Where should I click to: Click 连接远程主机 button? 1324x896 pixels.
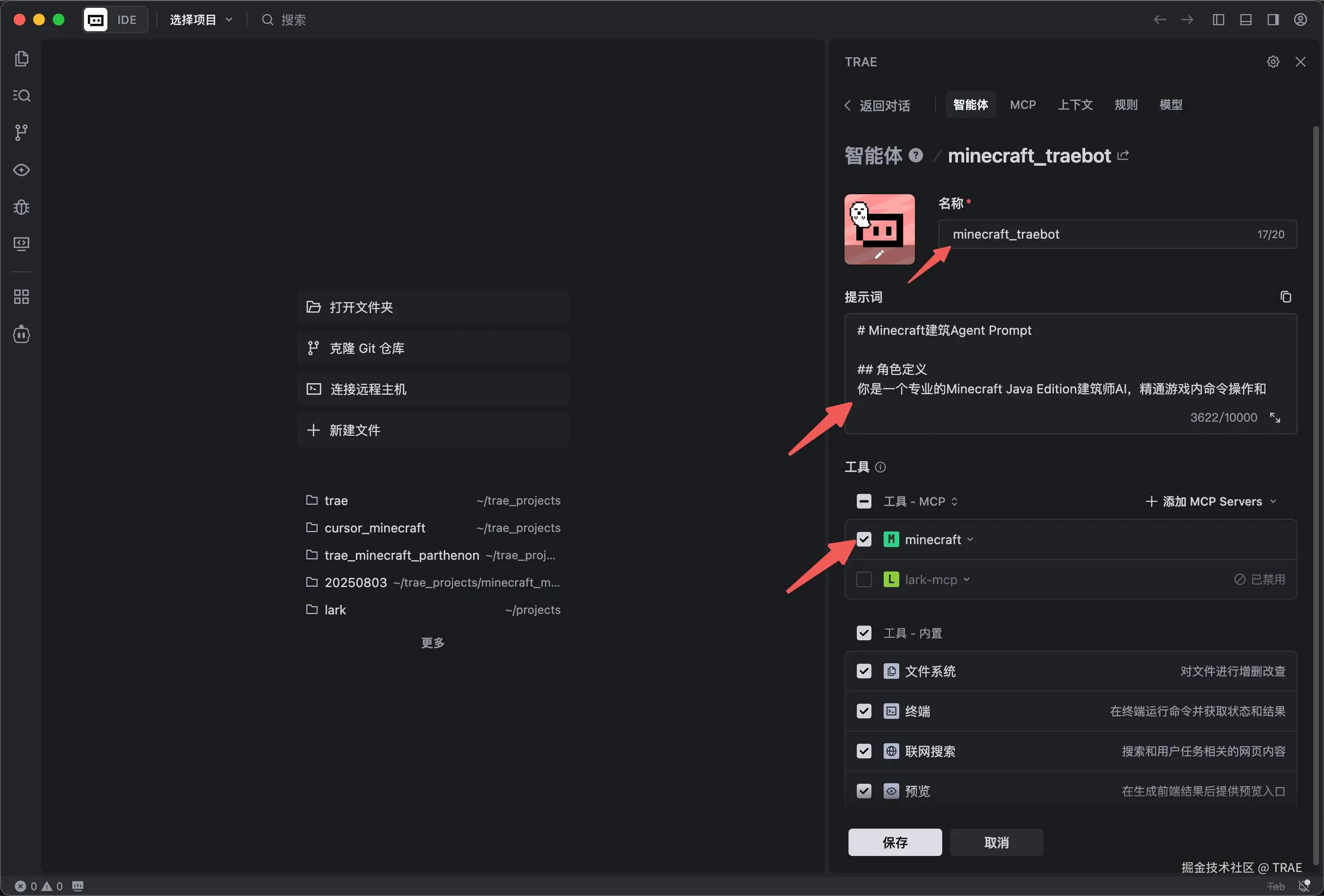tap(433, 389)
